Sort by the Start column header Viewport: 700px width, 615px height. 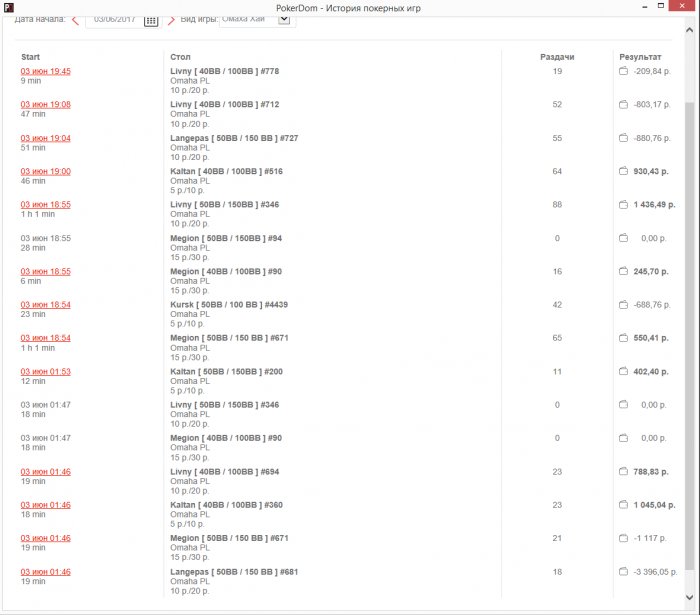30,57
